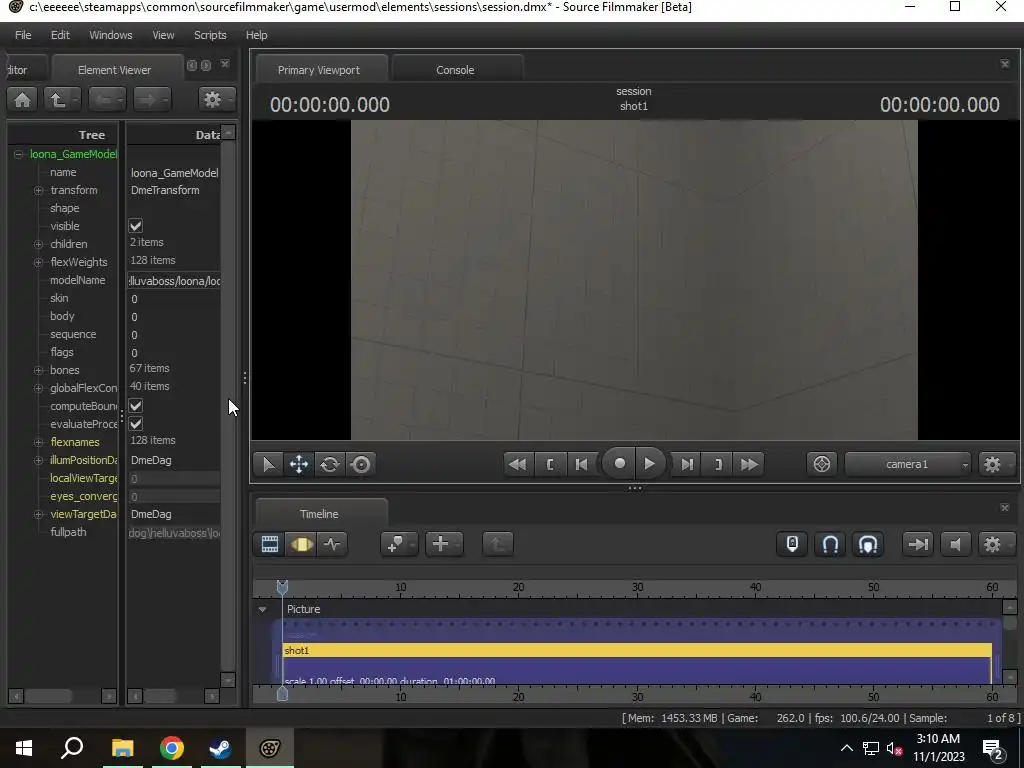Open viewport settings gear
1024x768 pixels.
(x=992, y=464)
